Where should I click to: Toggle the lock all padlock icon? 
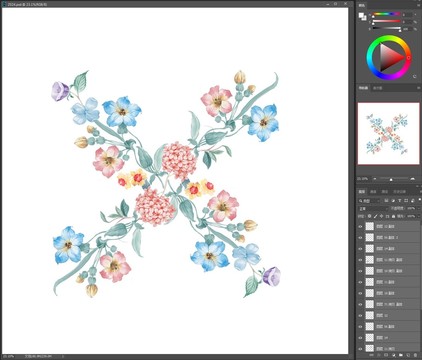coord(393,216)
